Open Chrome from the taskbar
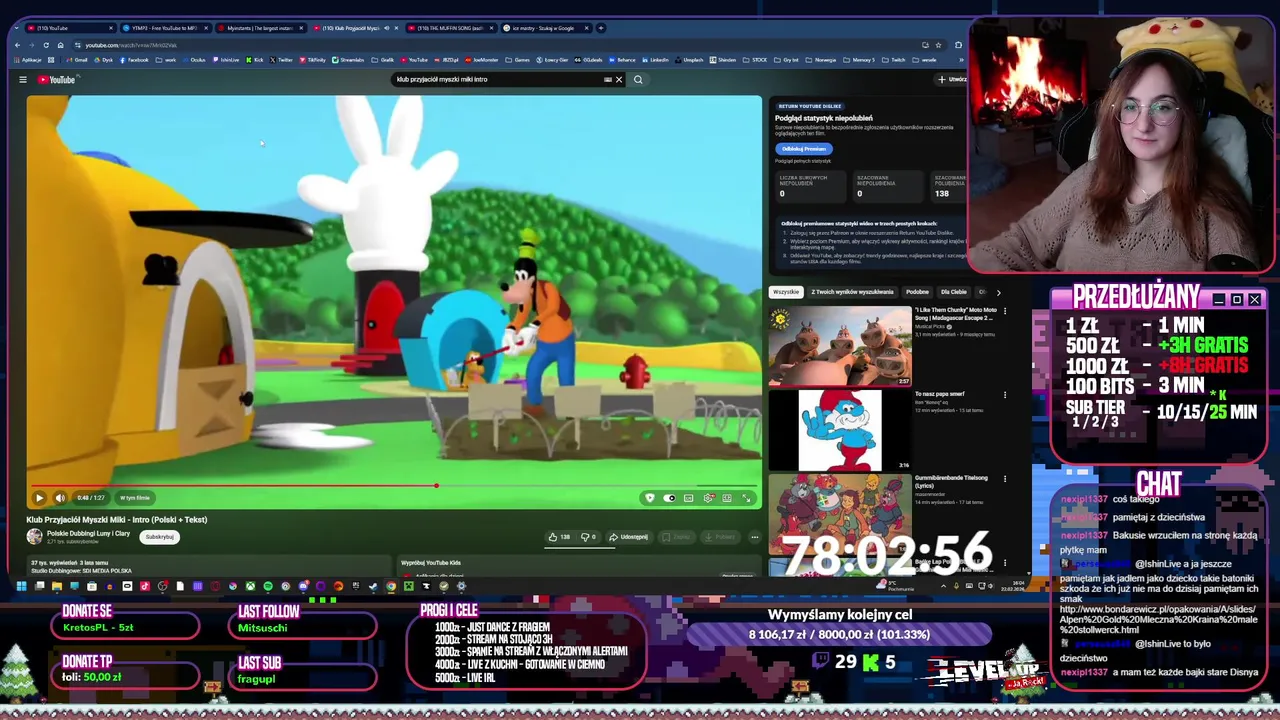1280x720 pixels. [x=391, y=586]
